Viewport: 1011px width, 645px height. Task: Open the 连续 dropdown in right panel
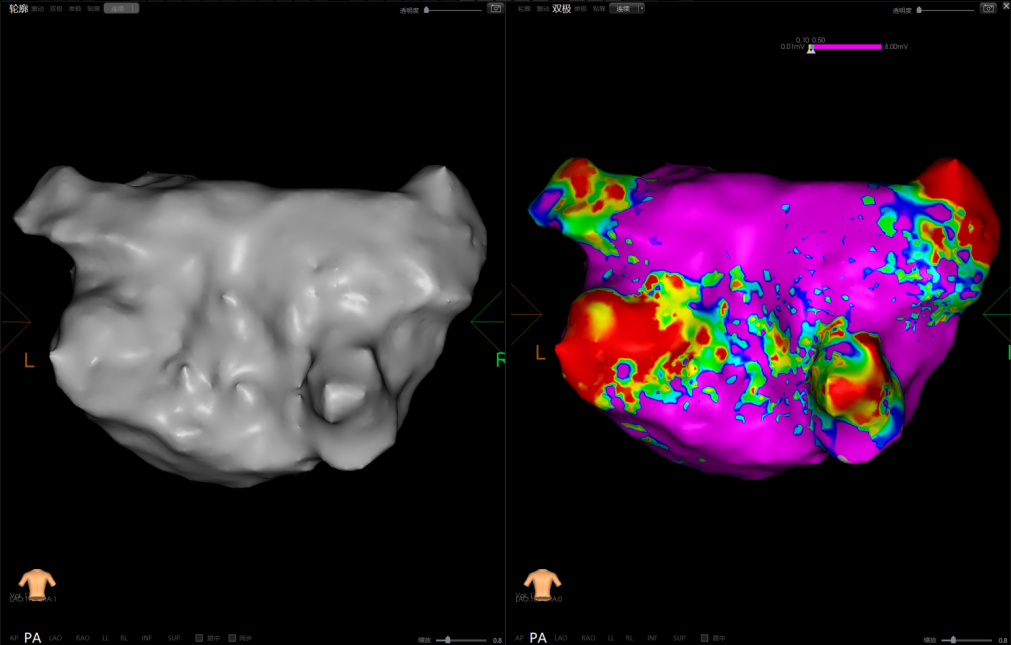pos(627,8)
